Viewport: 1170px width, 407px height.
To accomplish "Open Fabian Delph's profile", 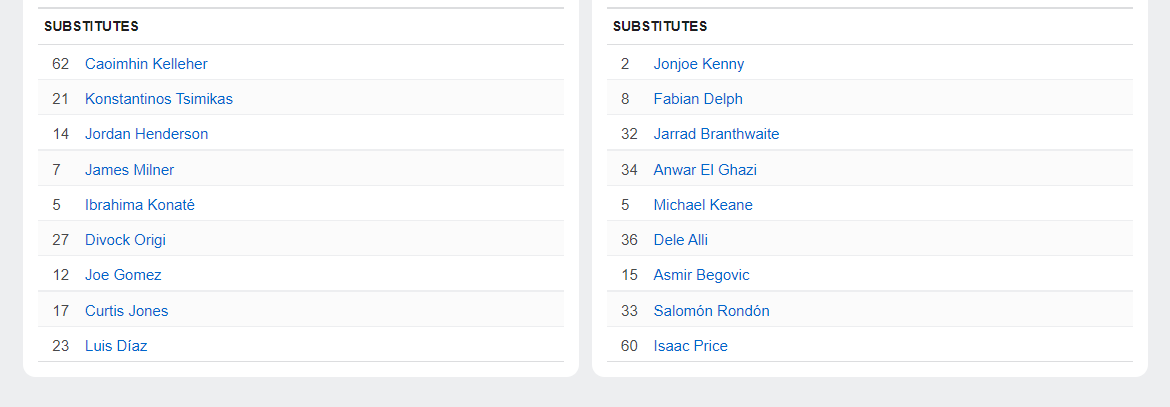I will 698,99.
